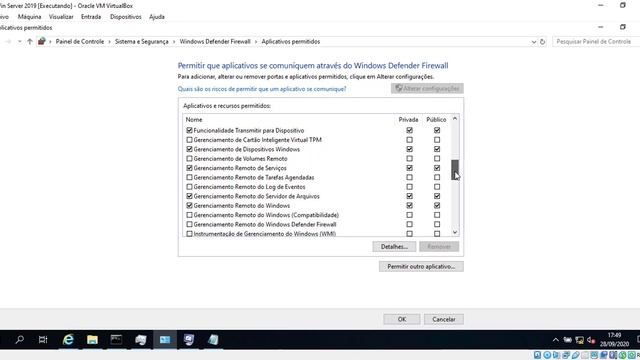Open the Visualizar menu
This screenshot has height=360, width=640.
(x=61, y=17)
